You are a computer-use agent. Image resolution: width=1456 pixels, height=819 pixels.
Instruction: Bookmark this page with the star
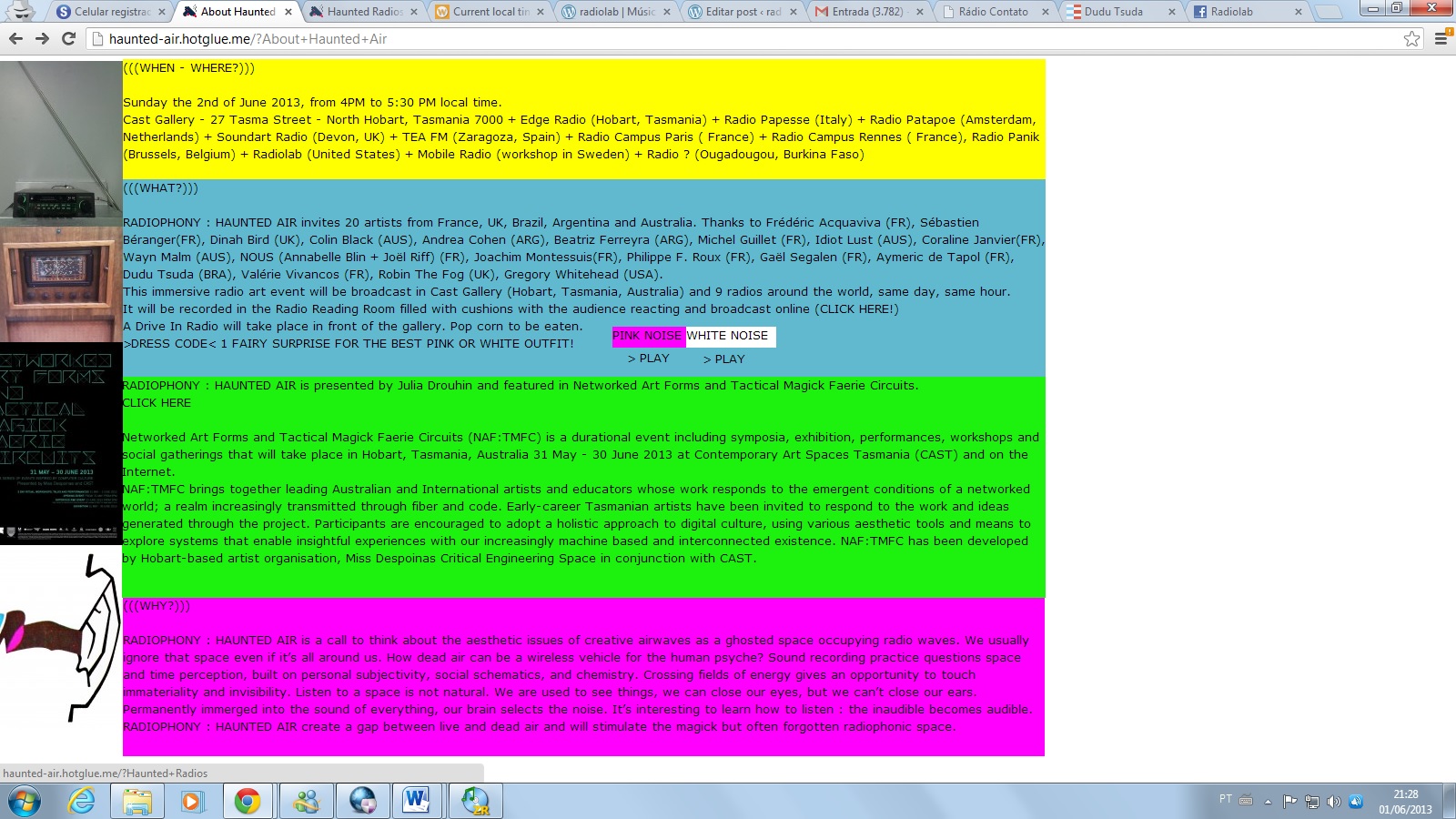1411,39
